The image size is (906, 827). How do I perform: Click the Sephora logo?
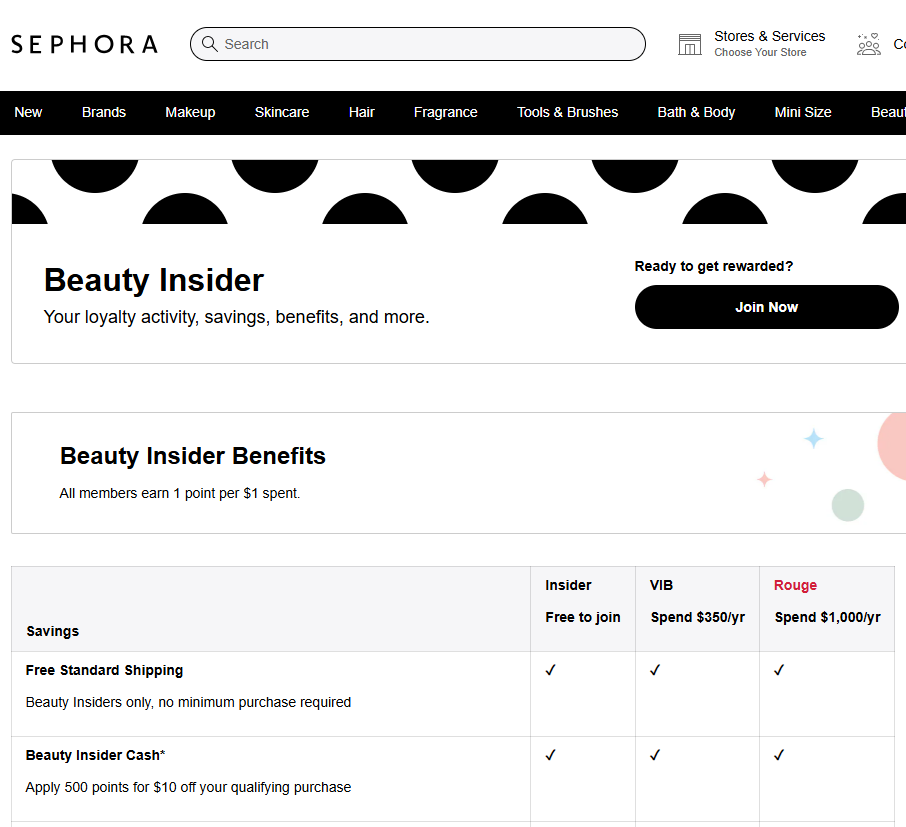[84, 43]
